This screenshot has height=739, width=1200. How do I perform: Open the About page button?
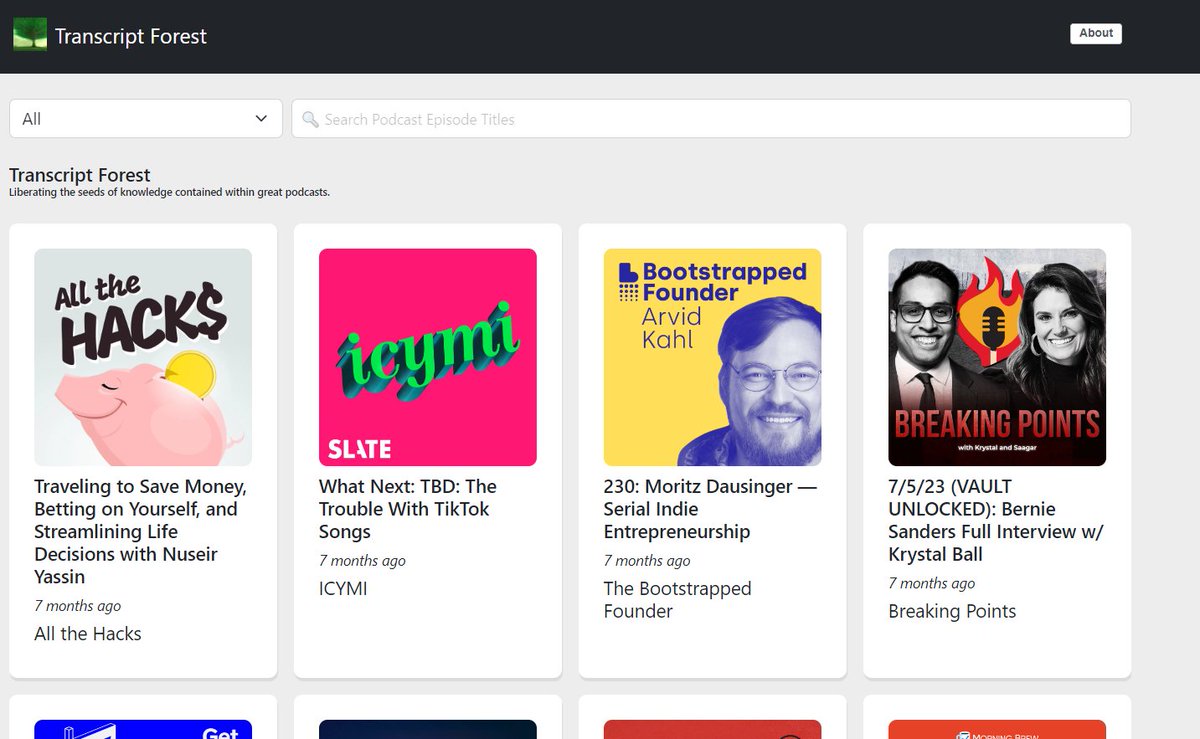1096,33
